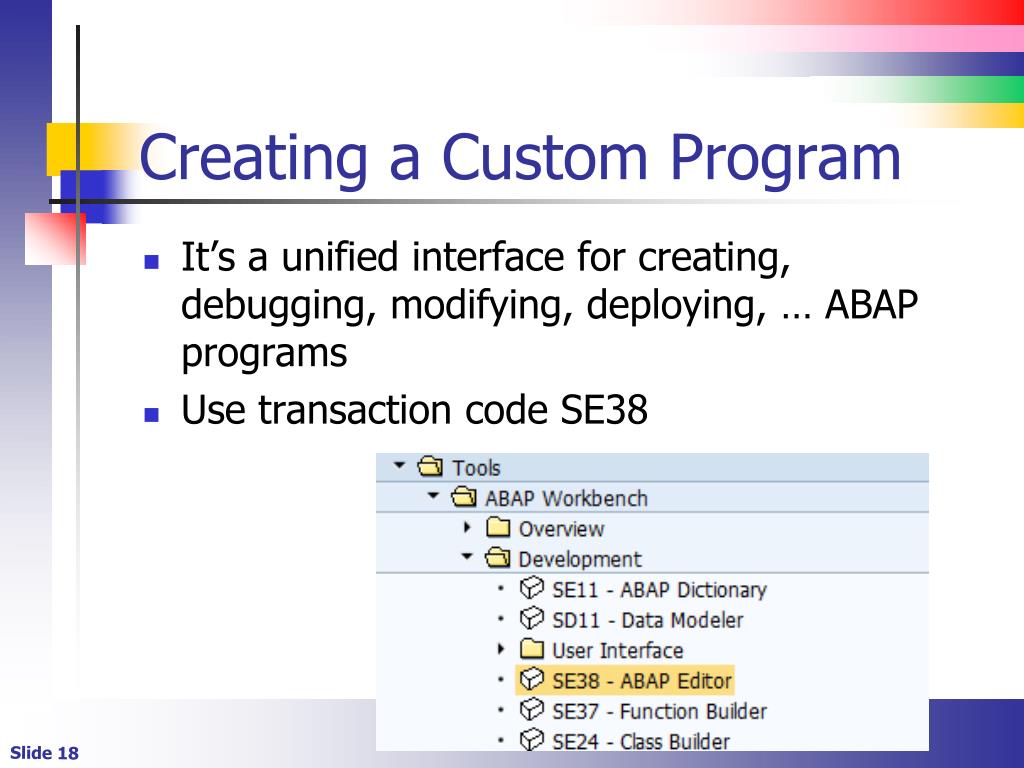Screen dimensions: 1024x768
Task: Select the ABAP Workbench label
Action: pos(566,499)
